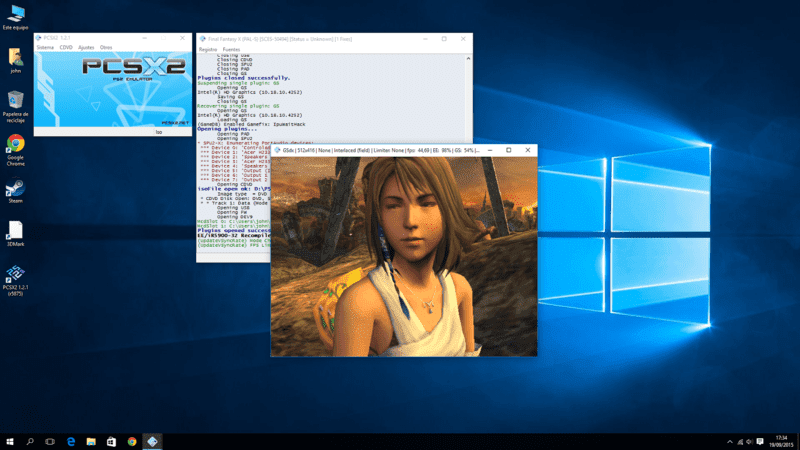
Task: Open the john user folder icon
Action: (x=15, y=60)
